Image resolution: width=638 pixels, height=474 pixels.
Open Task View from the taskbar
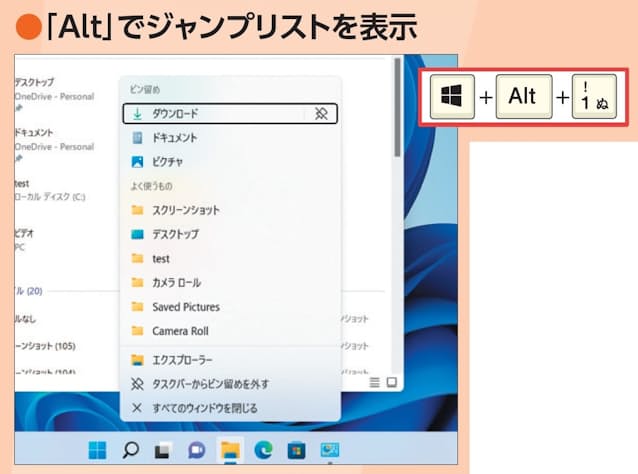coord(162,449)
